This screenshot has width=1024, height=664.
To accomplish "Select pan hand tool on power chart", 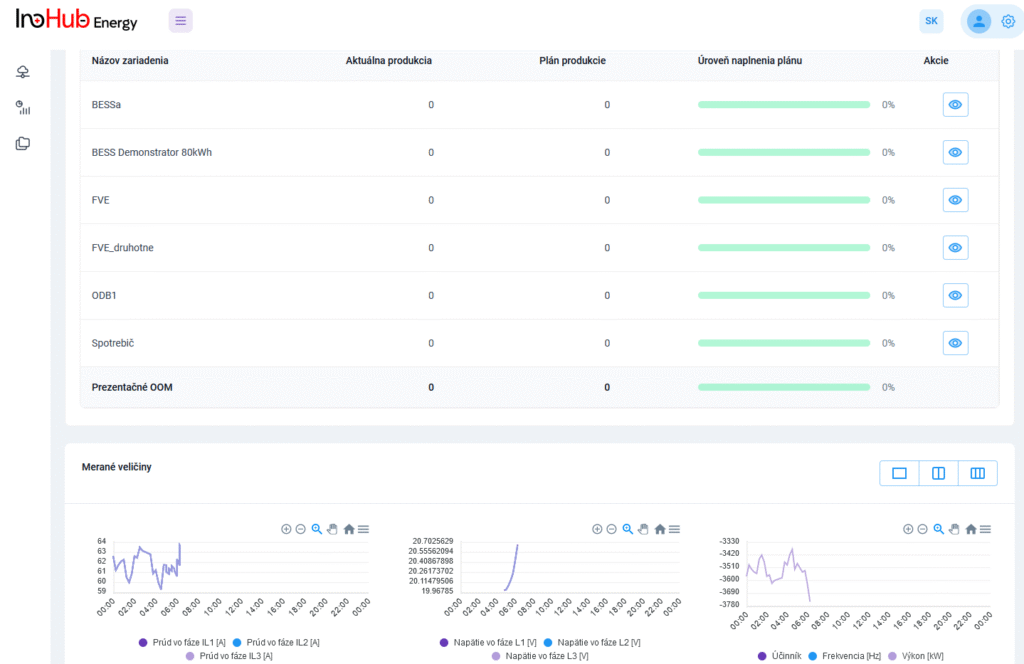I will (954, 529).
